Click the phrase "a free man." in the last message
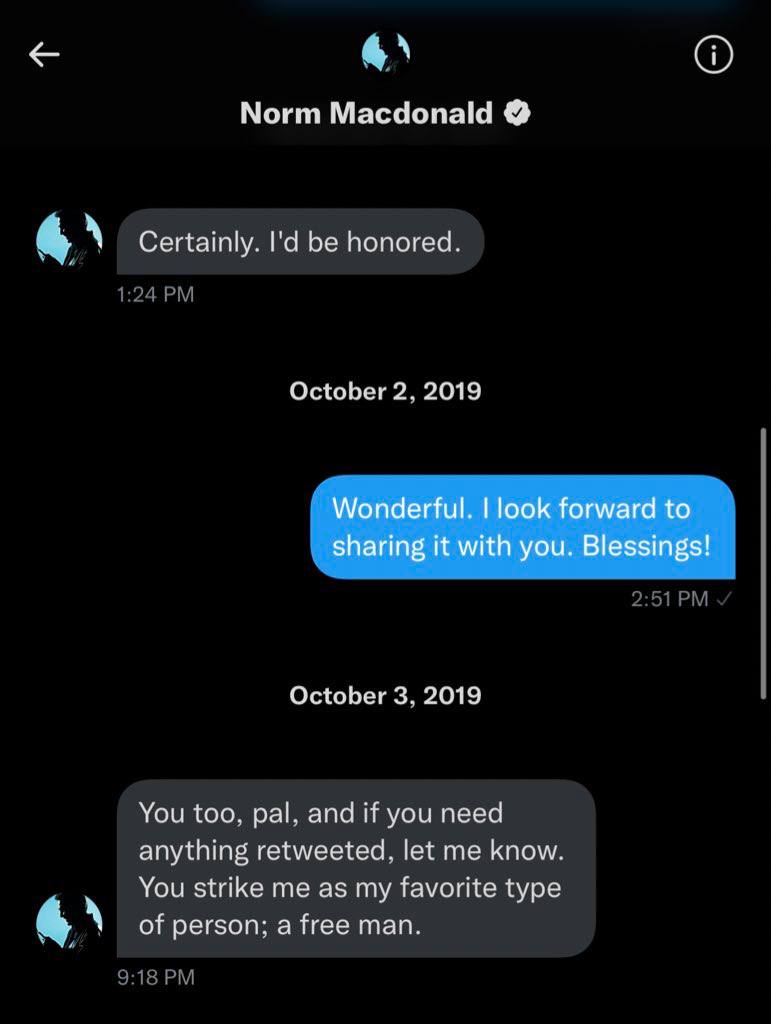Image resolution: width=771 pixels, height=1024 pixels. coord(349,925)
